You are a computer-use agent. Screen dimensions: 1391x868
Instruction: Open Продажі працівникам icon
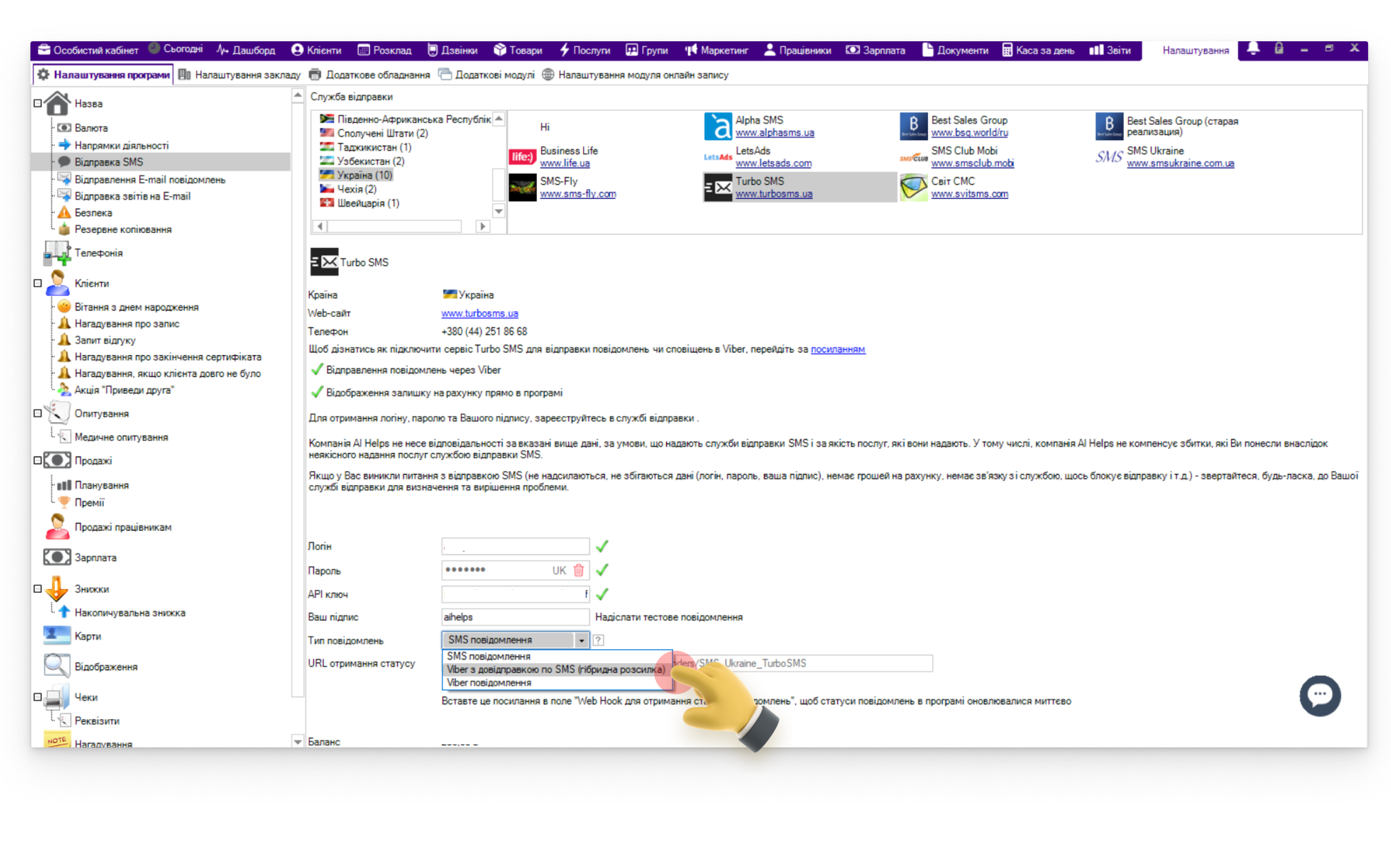(x=58, y=527)
